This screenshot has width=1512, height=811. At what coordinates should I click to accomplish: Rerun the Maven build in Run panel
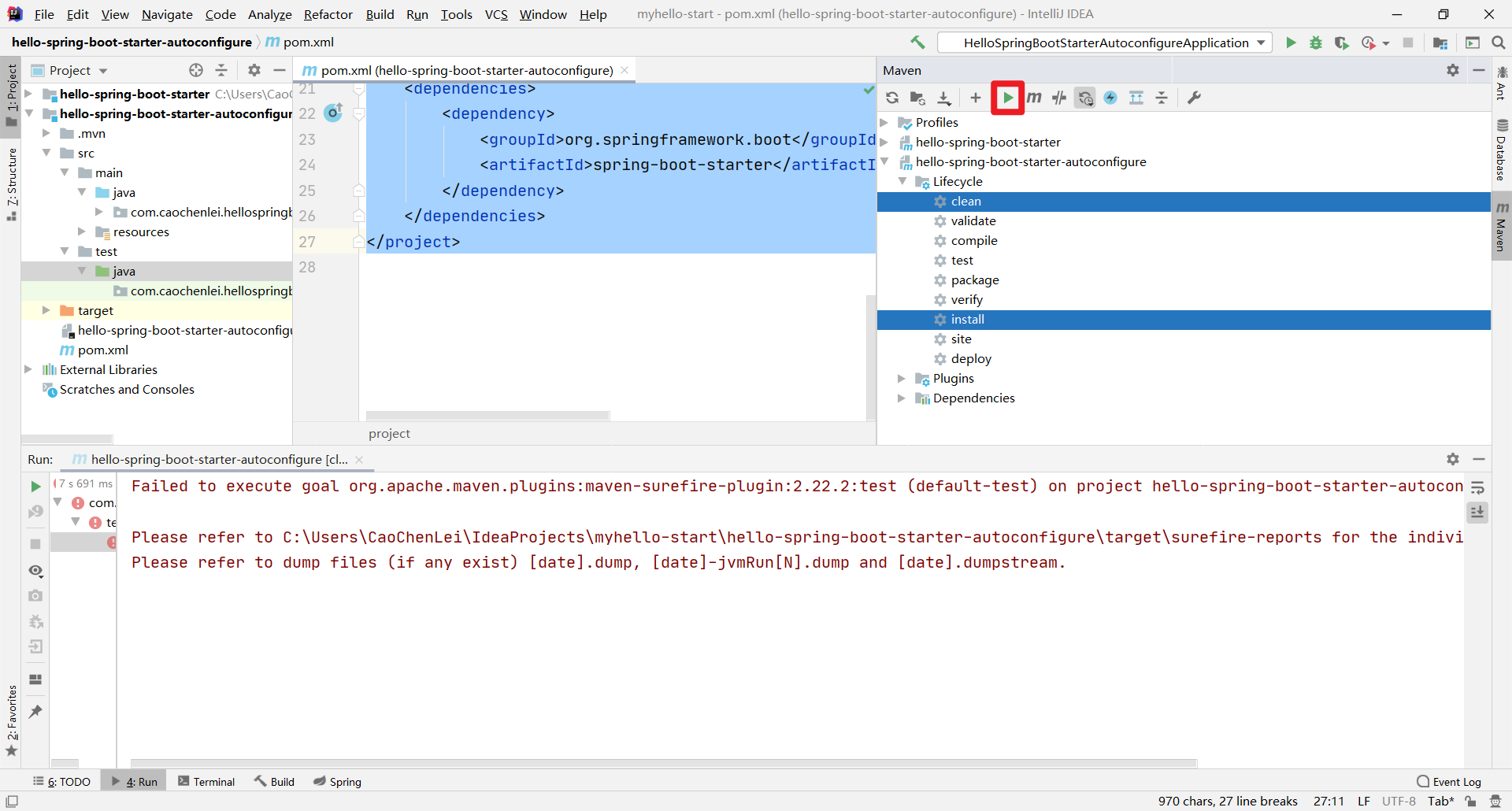pyautogui.click(x=35, y=487)
